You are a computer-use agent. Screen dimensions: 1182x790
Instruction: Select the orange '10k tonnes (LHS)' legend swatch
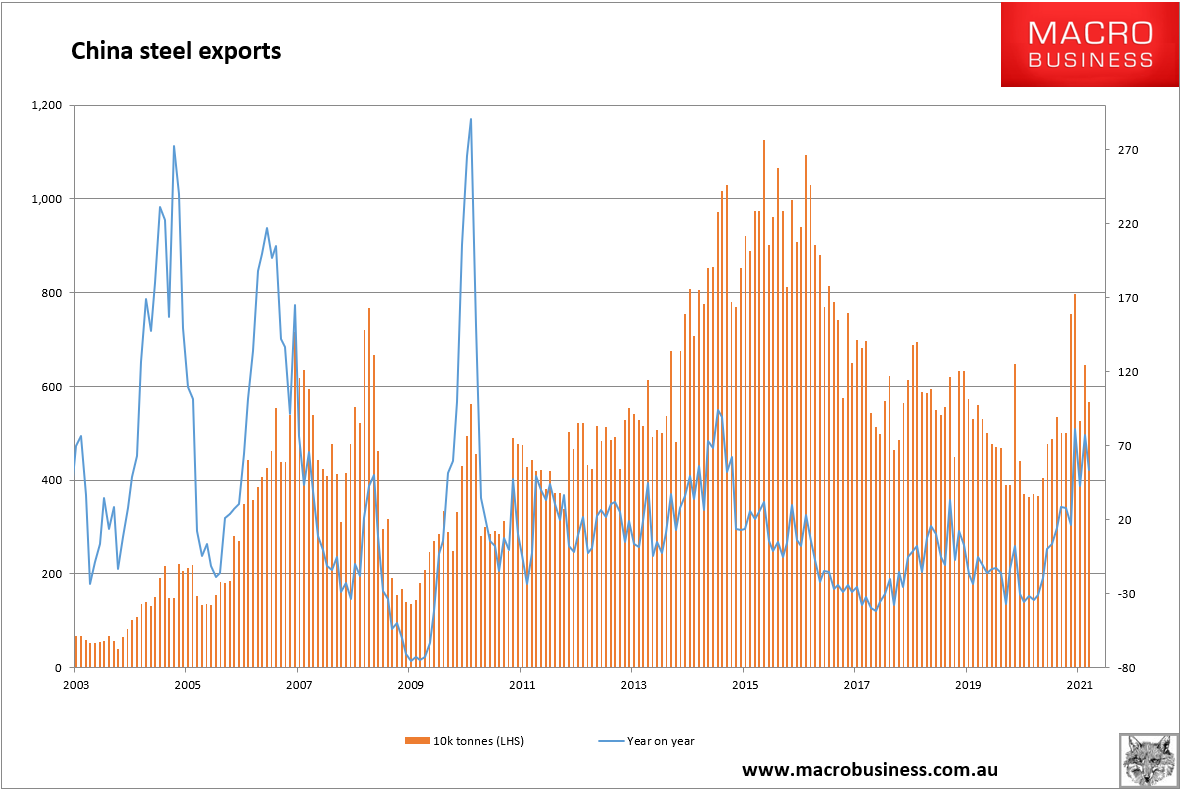click(x=417, y=741)
